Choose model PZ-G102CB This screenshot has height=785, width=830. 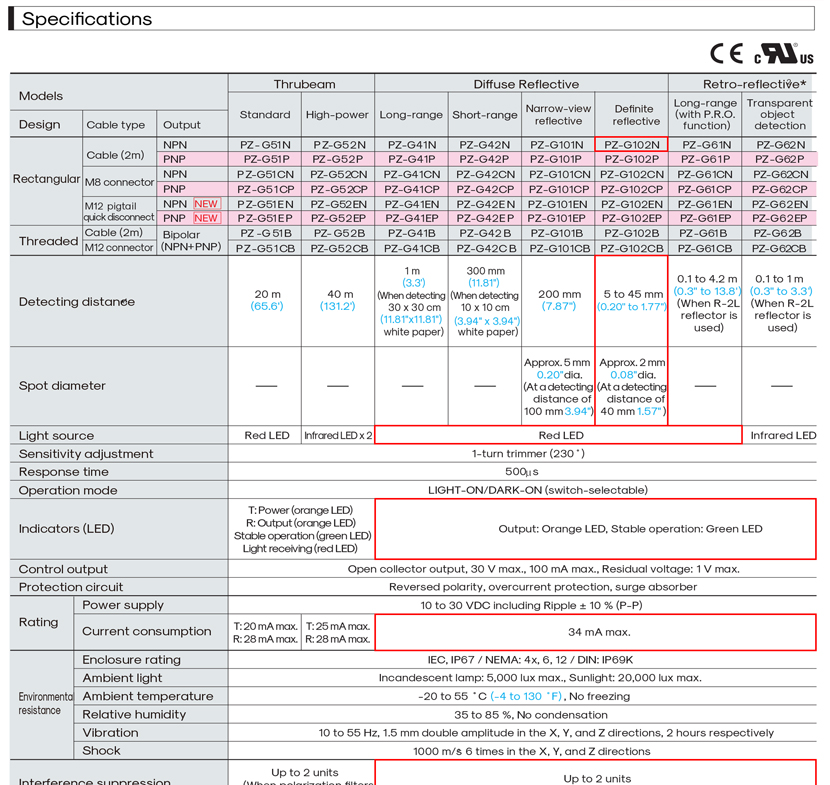click(631, 249)
